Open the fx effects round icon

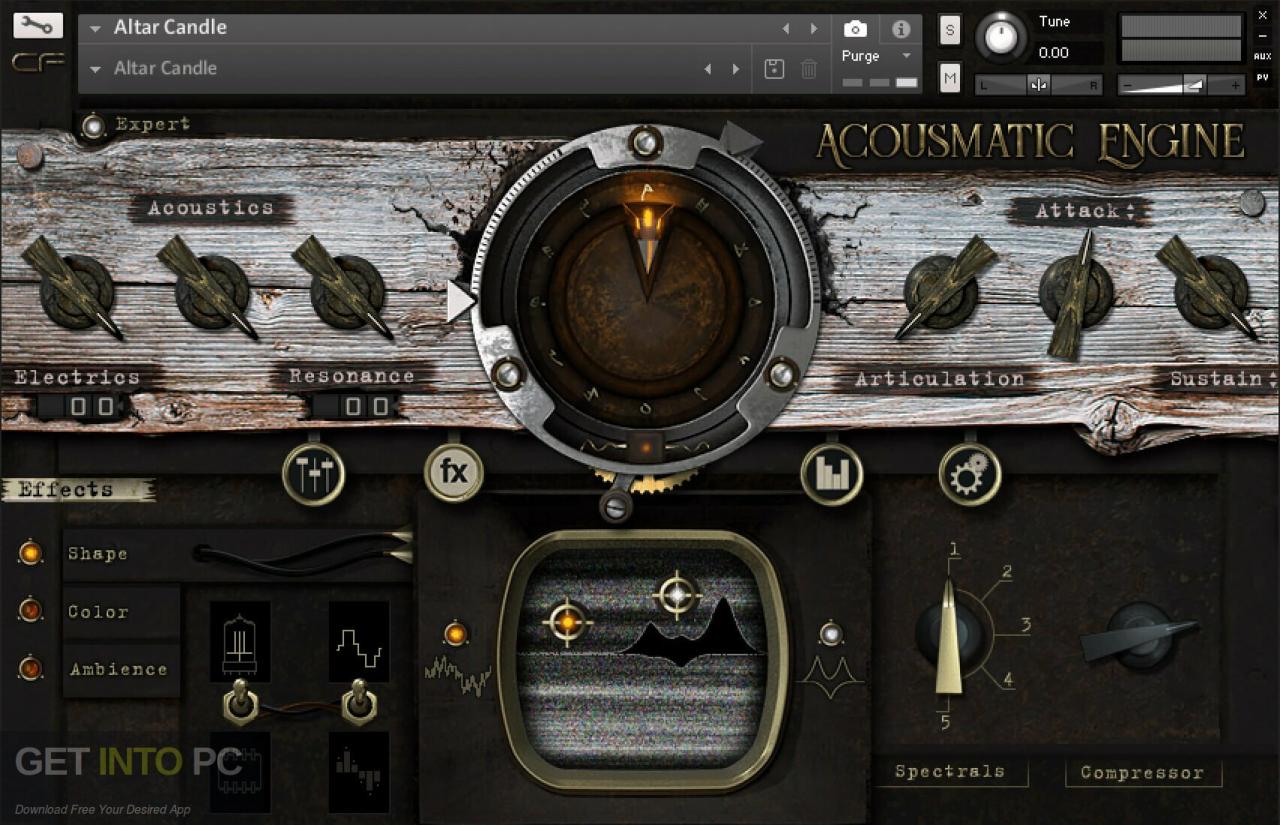click(x=454, y=471)
